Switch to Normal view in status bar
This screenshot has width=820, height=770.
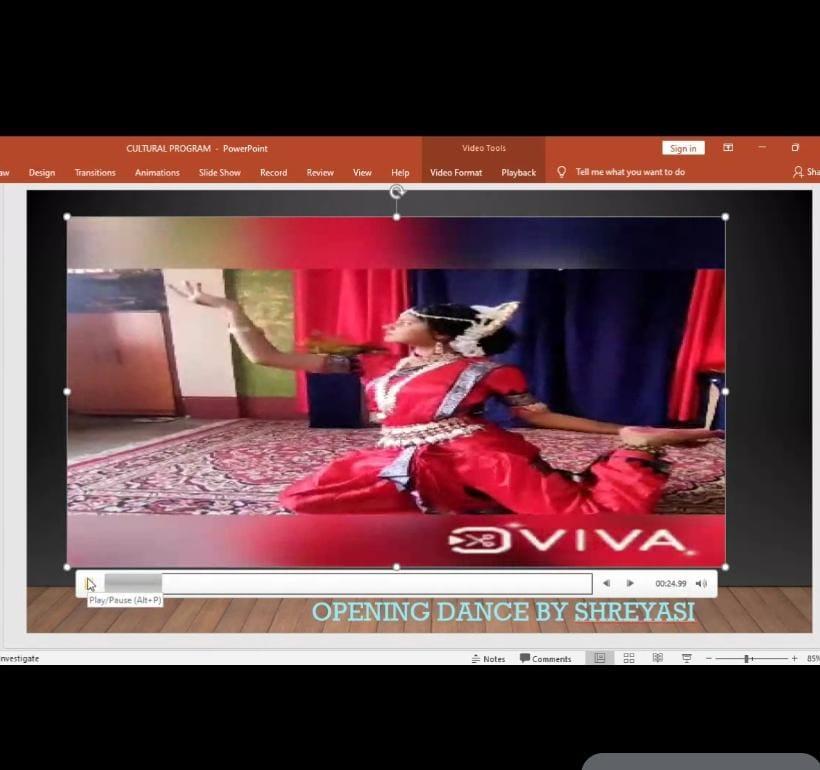[600, 658]
